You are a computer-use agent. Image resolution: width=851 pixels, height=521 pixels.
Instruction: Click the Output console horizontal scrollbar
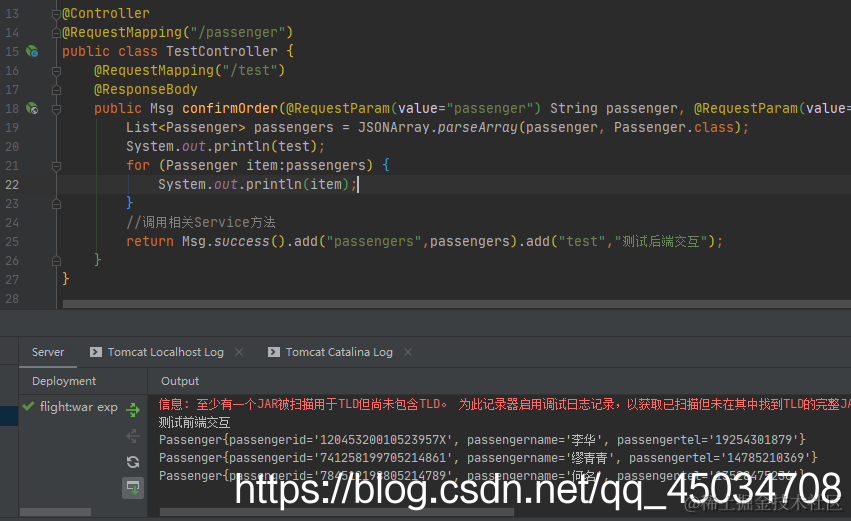(x=336, y=512)
